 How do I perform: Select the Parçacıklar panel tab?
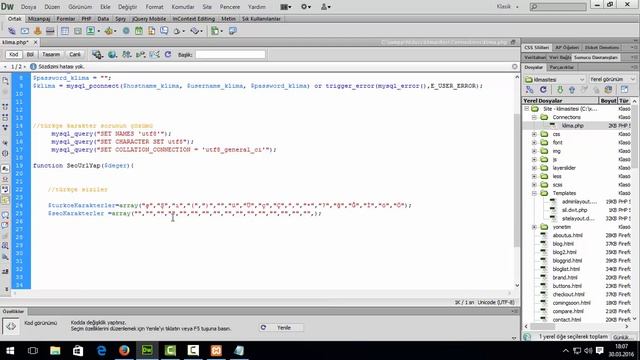coord(562,67)
